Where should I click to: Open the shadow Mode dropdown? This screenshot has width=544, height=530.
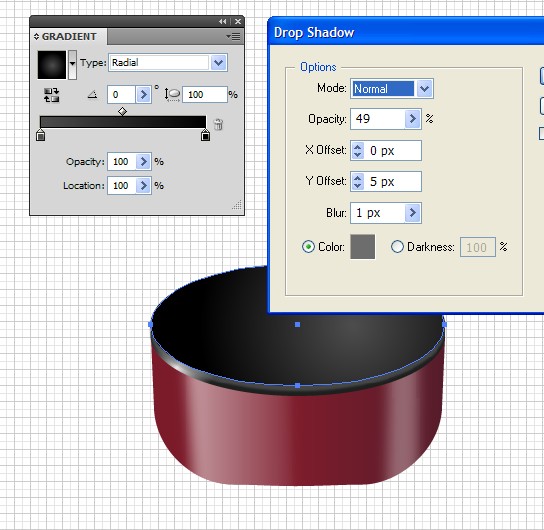[x=424, y=89]
